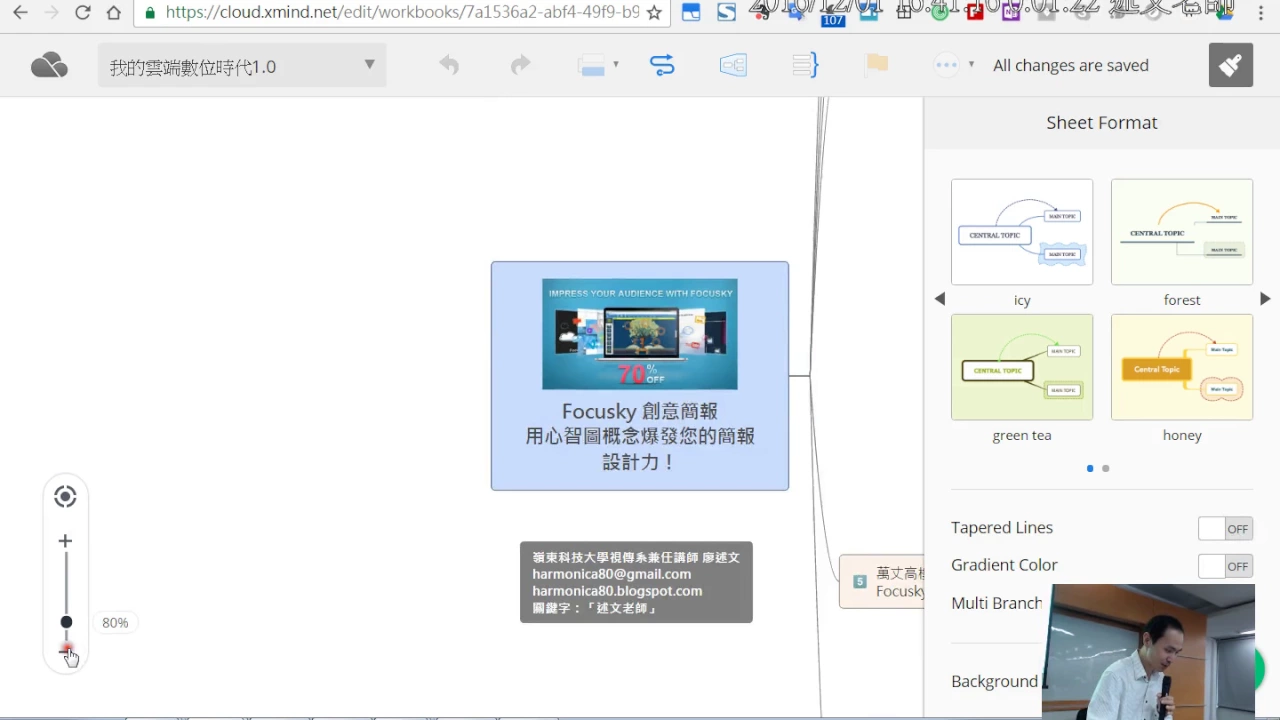The width and height of the screenshot is (1280, 720).
Task: Click the insert topic icon
Action: pyautogui.click(x=592, y=66)
